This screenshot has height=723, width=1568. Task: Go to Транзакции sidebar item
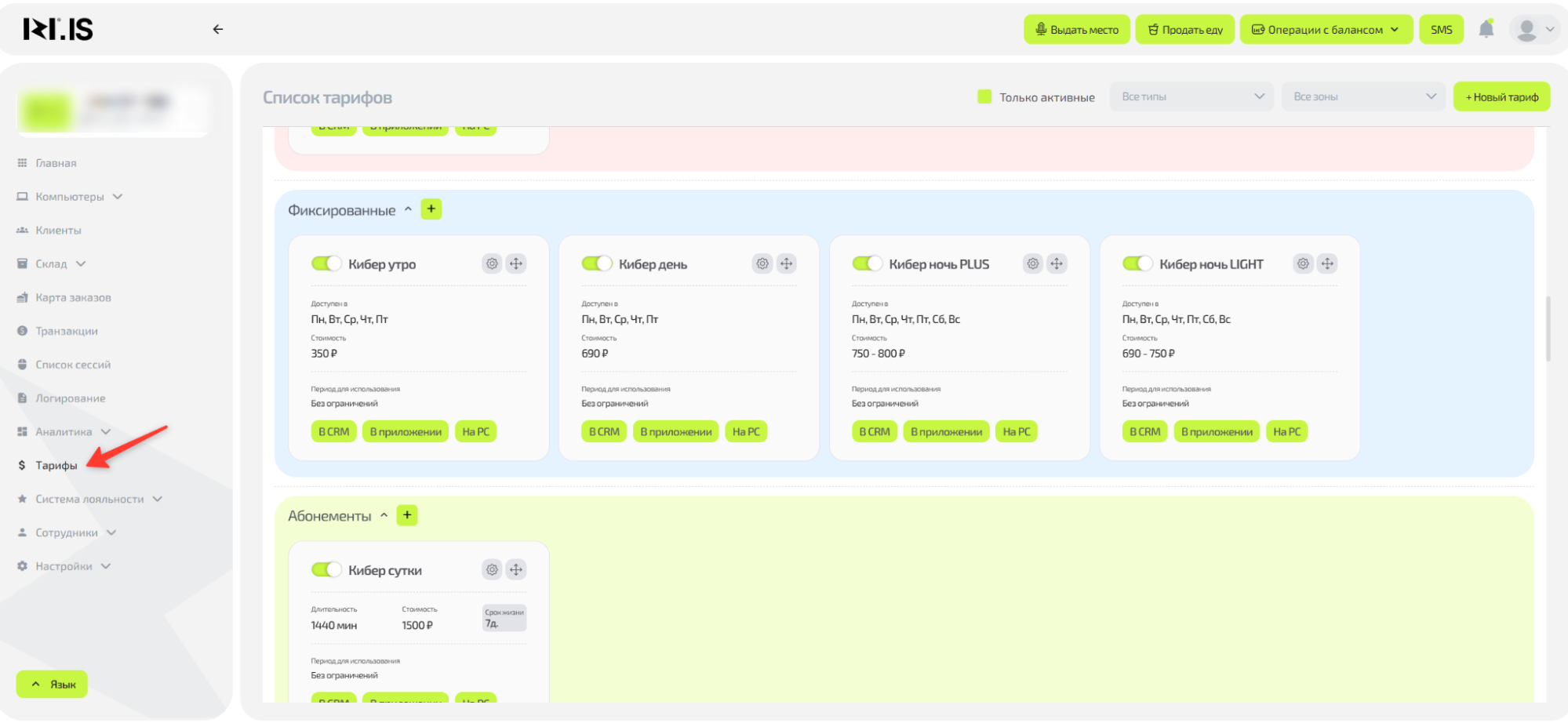[67, 331]
